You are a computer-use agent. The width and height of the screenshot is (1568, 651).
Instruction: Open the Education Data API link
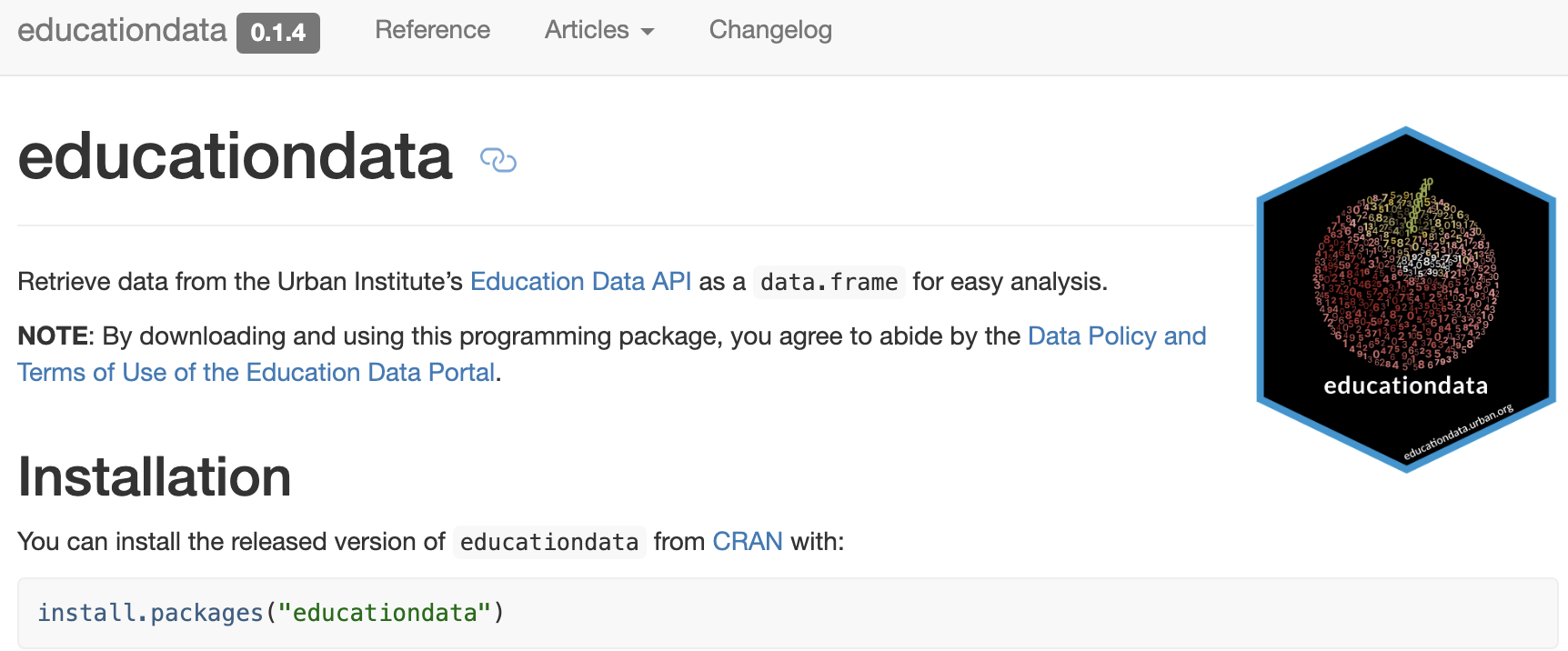[x=580, y=282]
